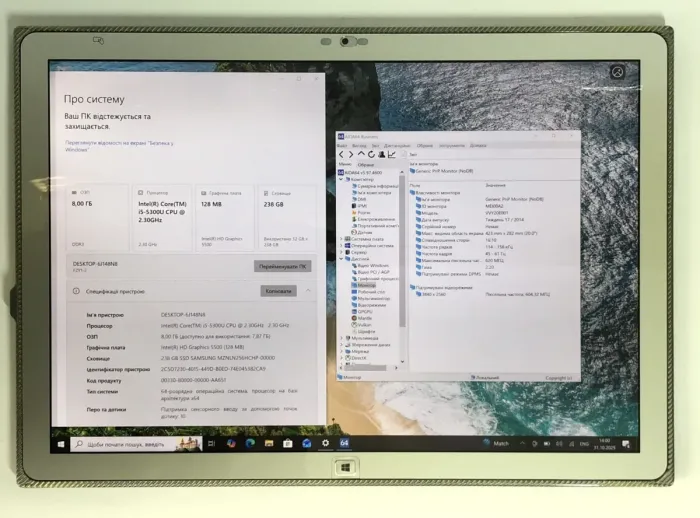This screenshot has width=700, height=518.
Task: Select the Mantle tree item
Action: 362,318
